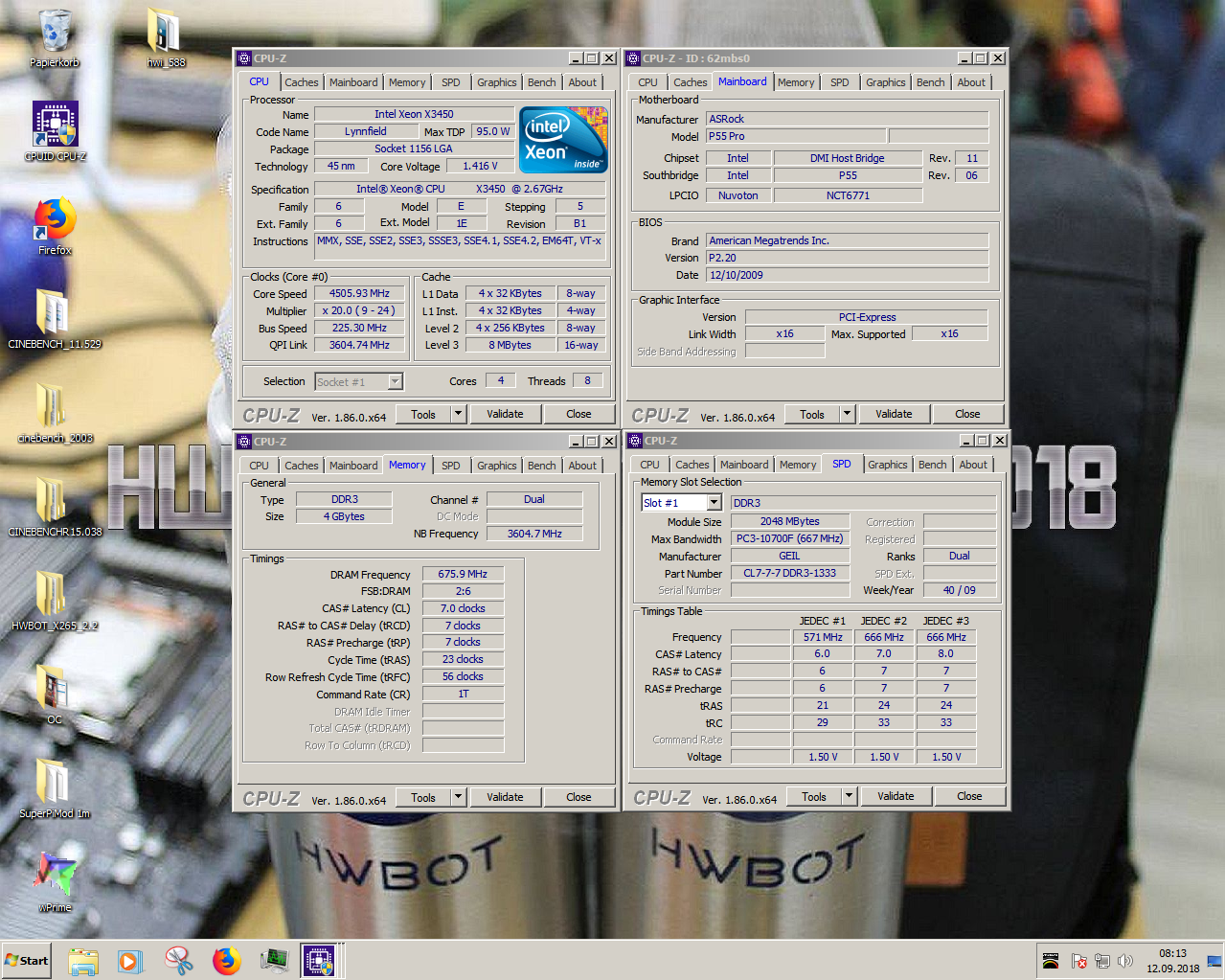Open the OC folder on desktop
This screenshot has height=980, width=1225.
click(x=55, y=695)
